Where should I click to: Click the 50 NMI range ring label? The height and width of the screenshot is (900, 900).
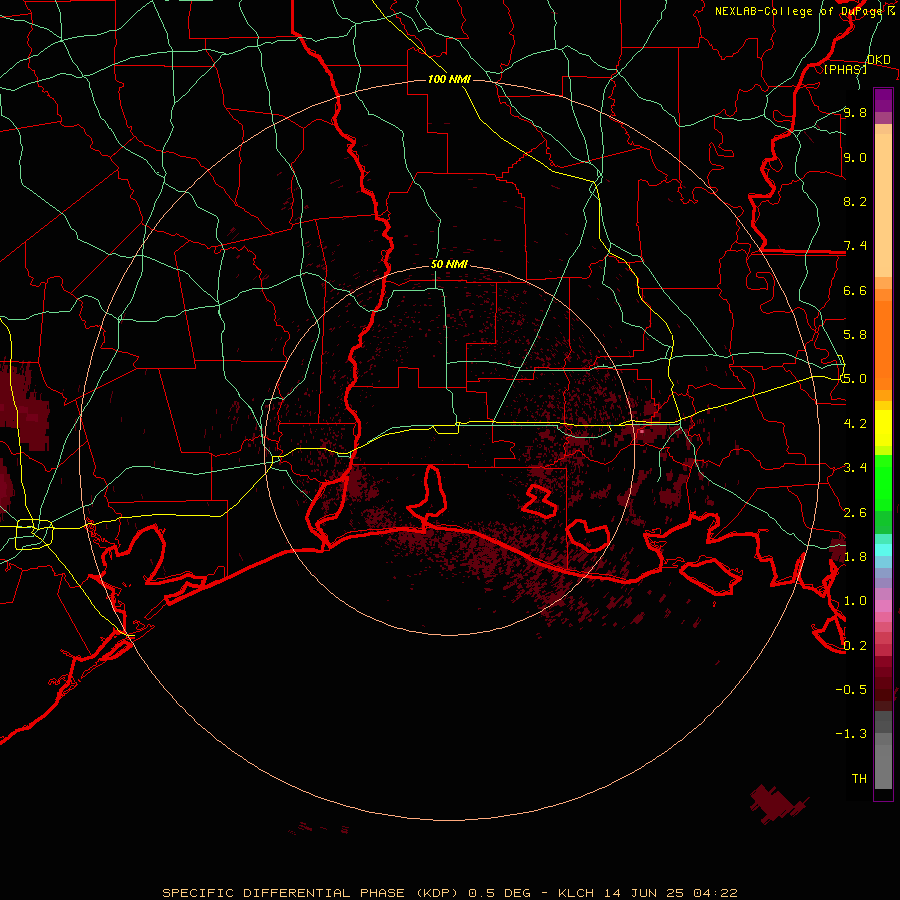(x=449, y=265)
